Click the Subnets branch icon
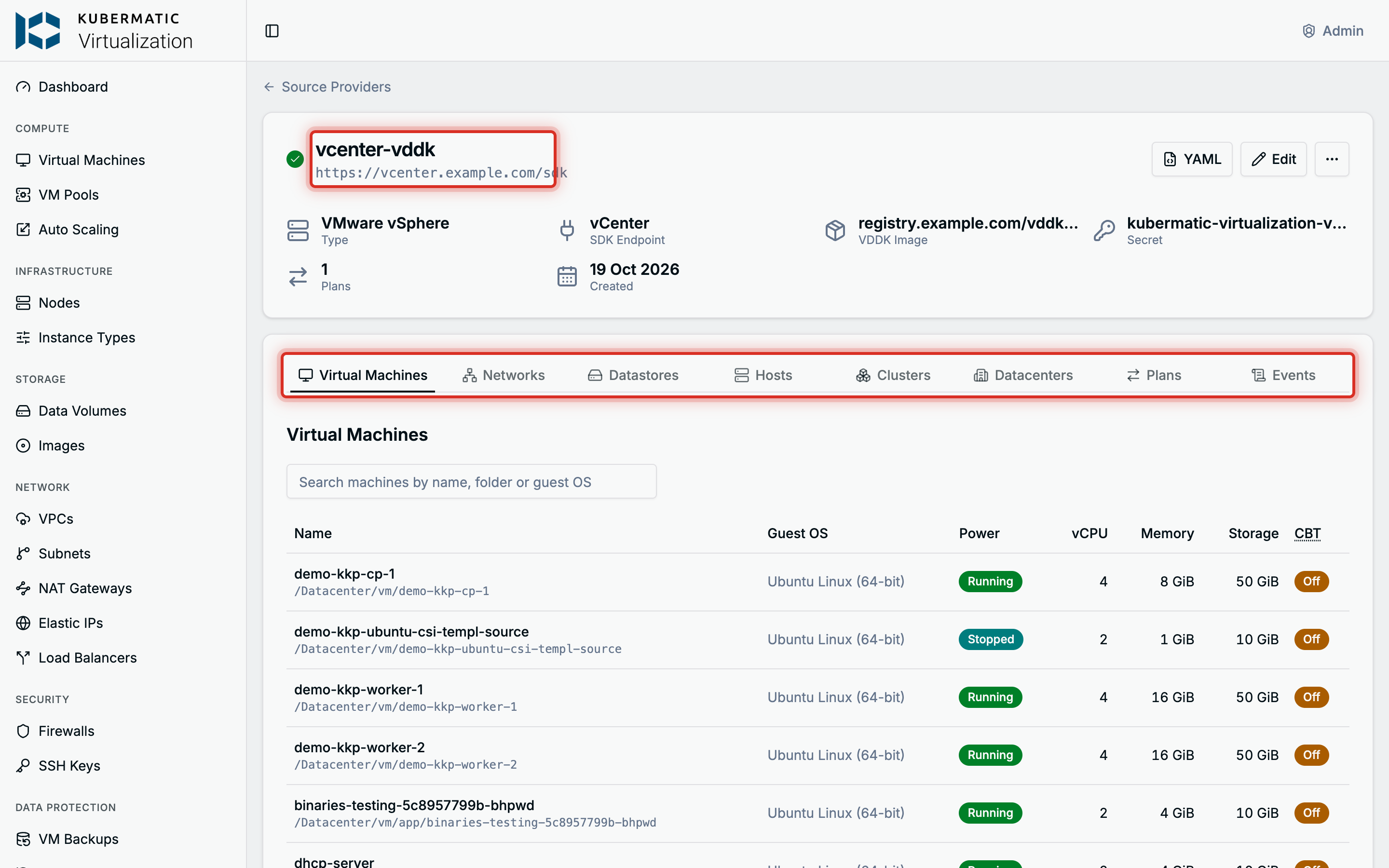1389x868 pixels. coord(23,554)
